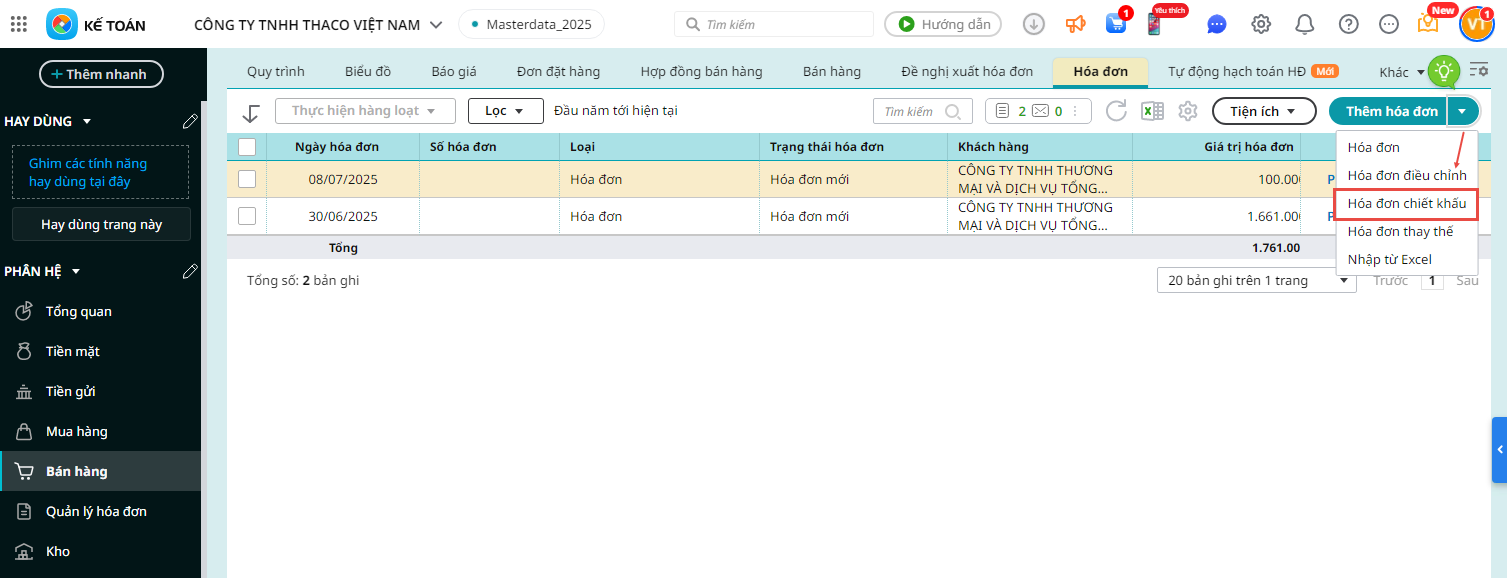This screenshot has height=578, width=1507.
Task: Open the 20 bản ghi trên 1 trang combo box
Action: [1256, 281]
